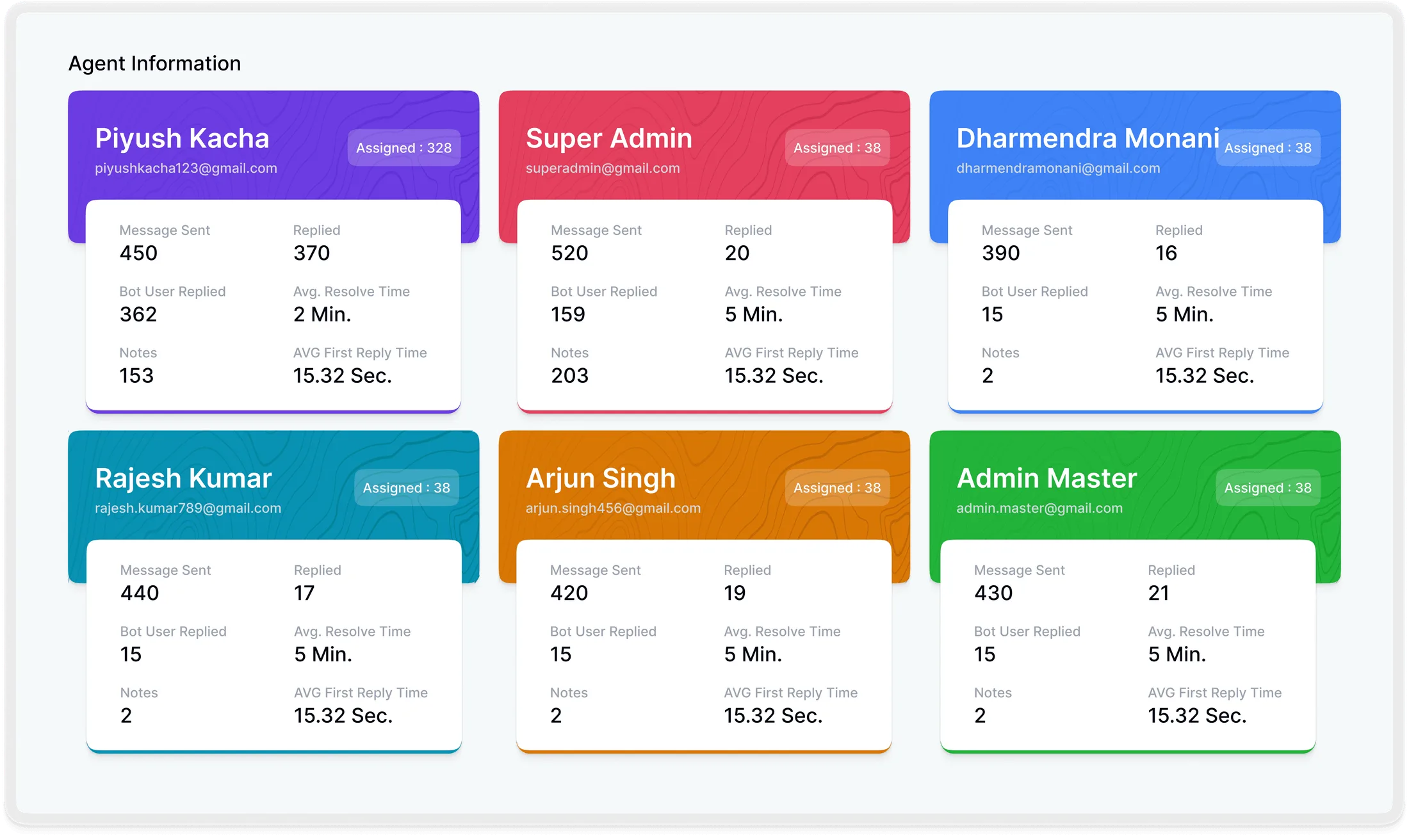Image resolution: width=1409 pixels, height=840 pixels.
Task: Click the Agent Information heading
Action: [x=154, y=63]
